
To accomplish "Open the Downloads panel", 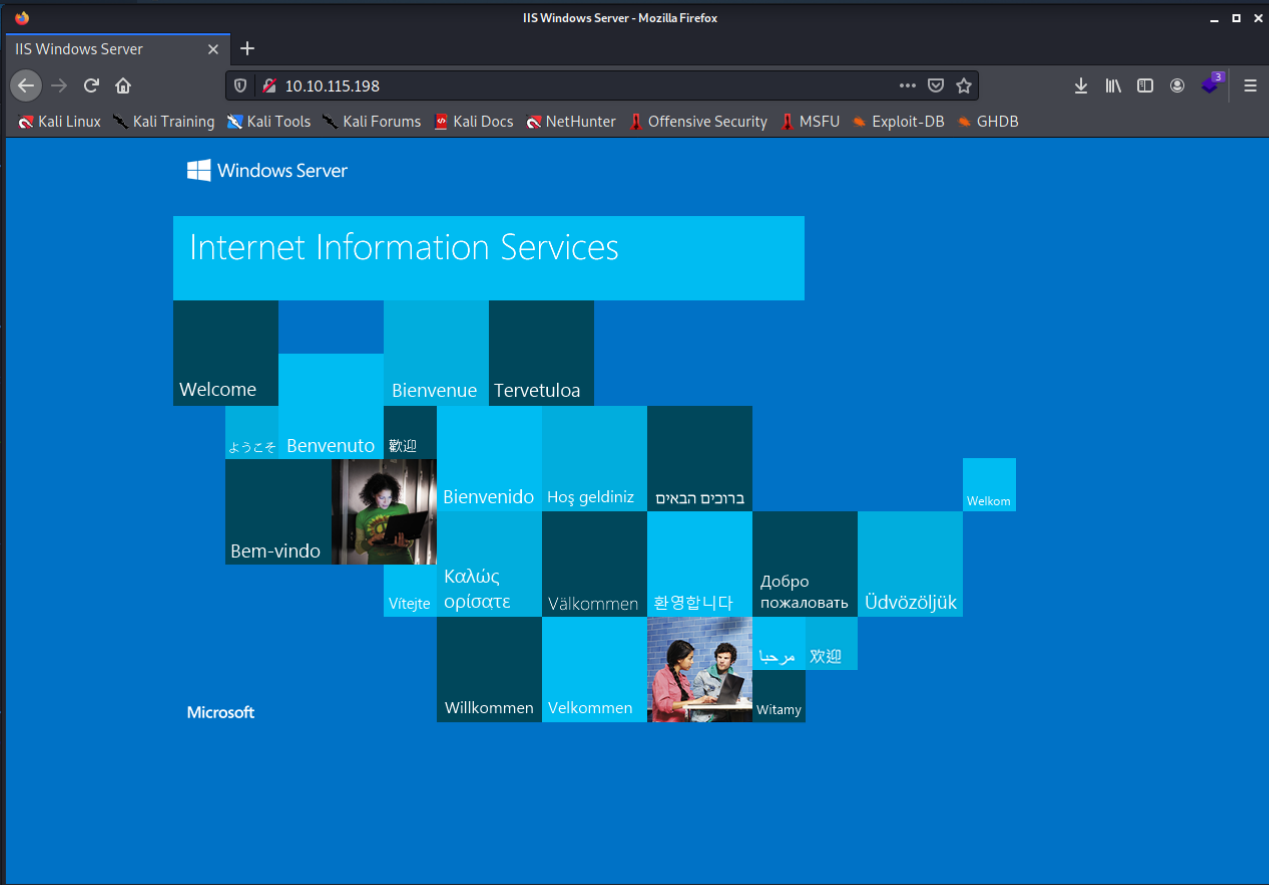I will tap(1081, 86).
